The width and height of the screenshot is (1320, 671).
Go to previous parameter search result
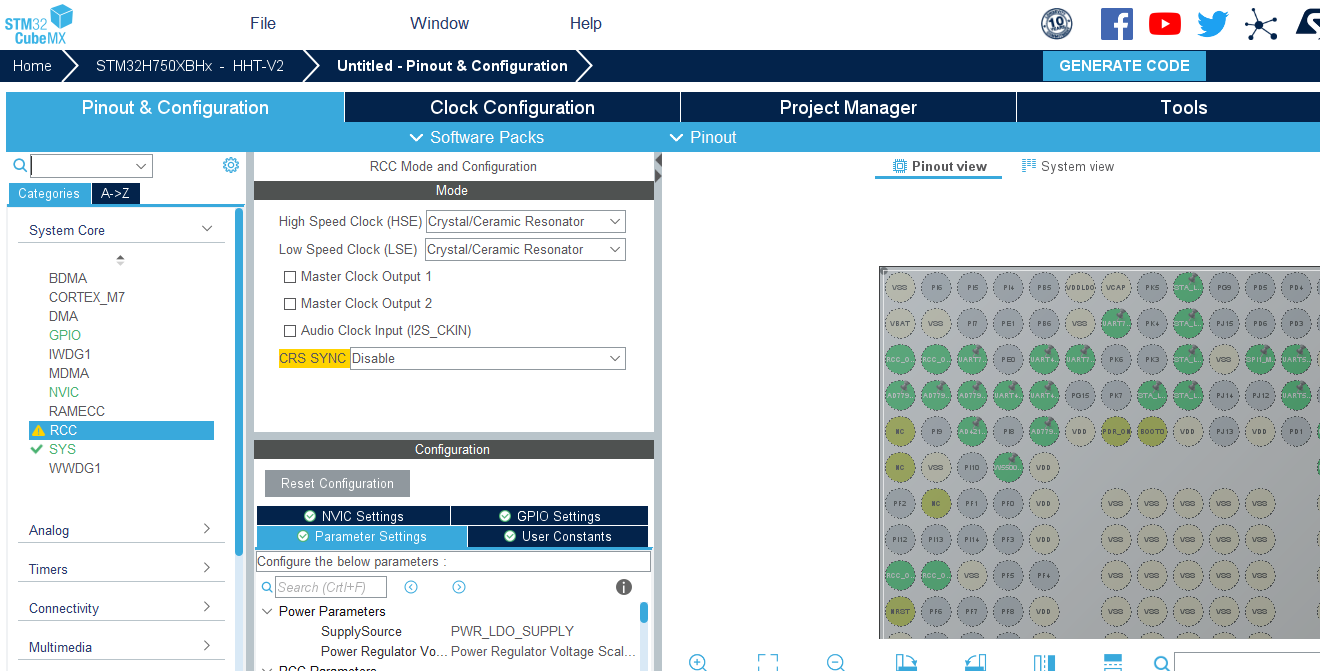(410, 587)
